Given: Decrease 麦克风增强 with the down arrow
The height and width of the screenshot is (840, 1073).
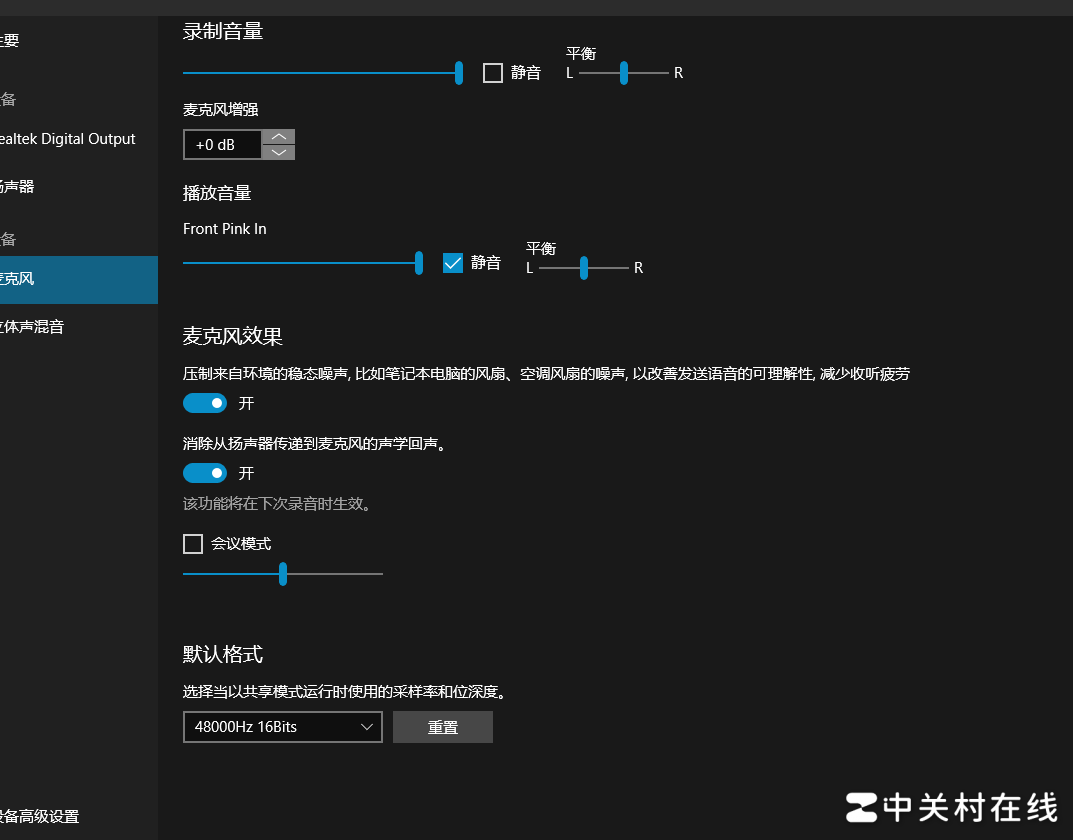Looking at the screenshot, I should coord(278,152).
